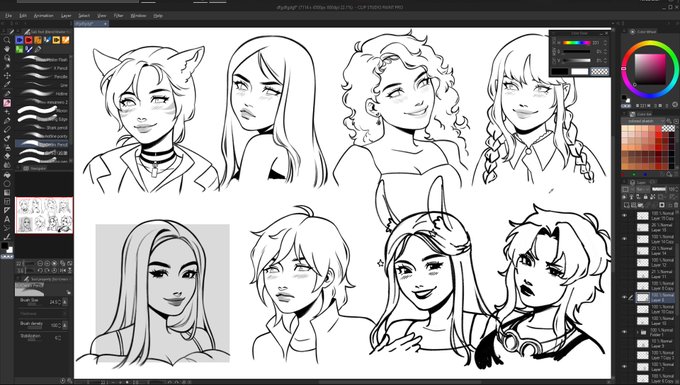This screenshot has width=680, height=385.
Task: Pick a color in the color wheel square
Action: pyautogui.click(x=650, y=69)
